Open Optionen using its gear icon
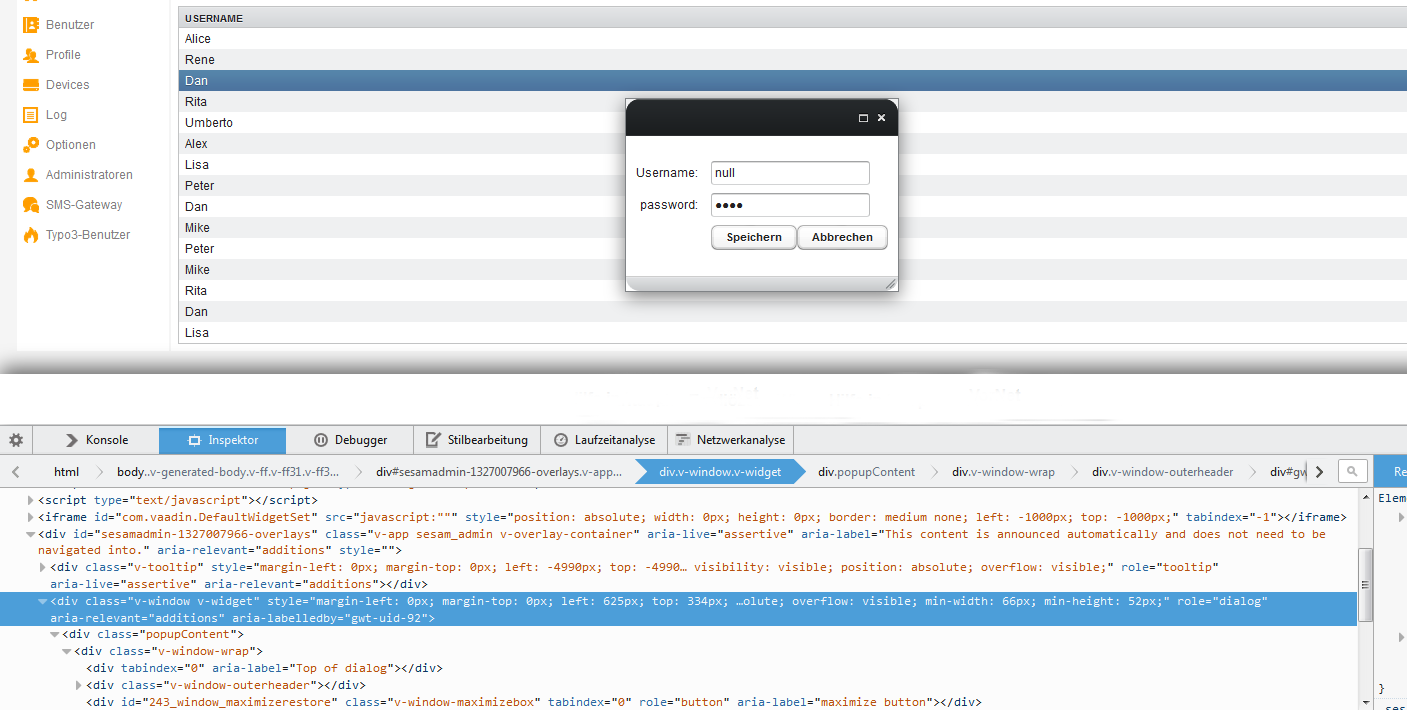 (31, 145)
